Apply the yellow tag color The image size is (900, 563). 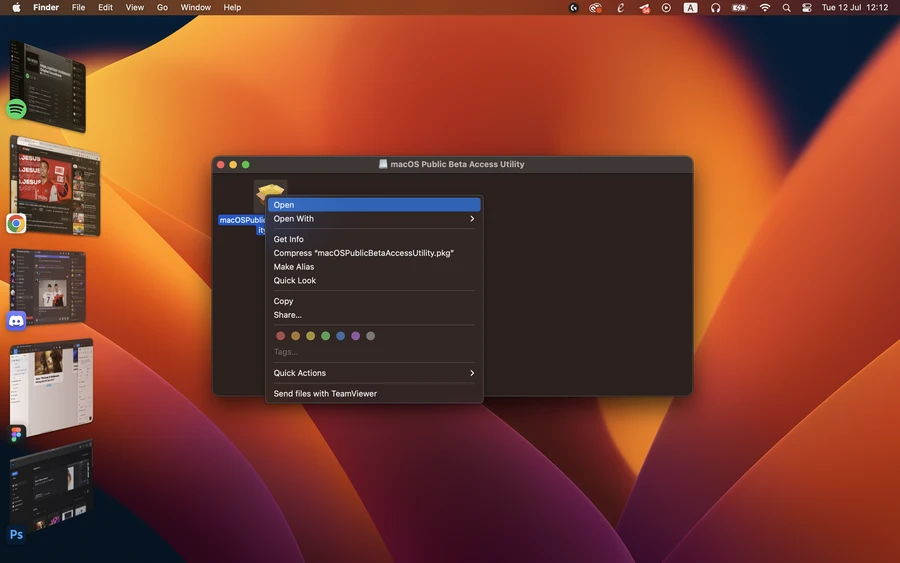(x=311, y=336)
